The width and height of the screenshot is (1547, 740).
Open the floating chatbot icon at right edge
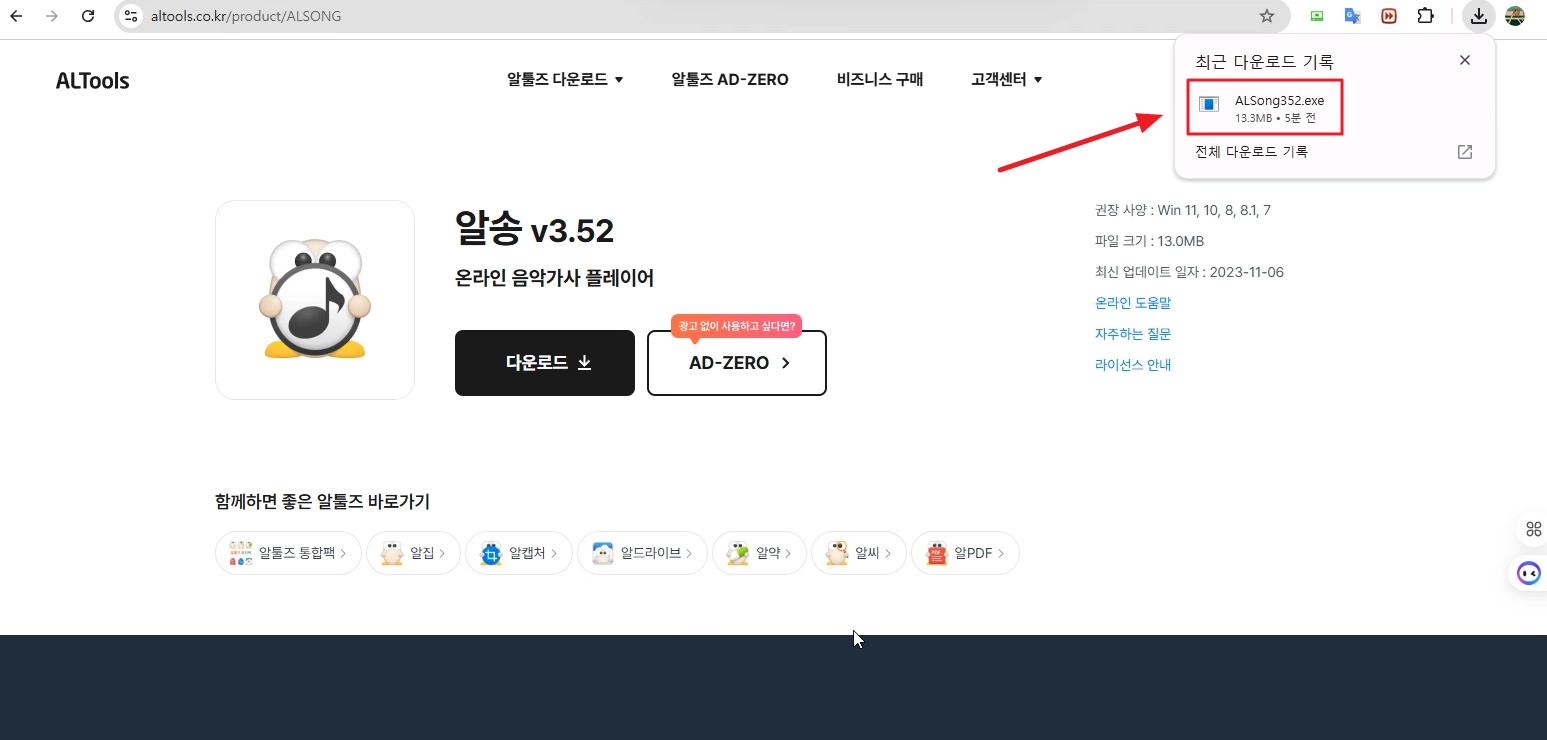click(1529, 574)
